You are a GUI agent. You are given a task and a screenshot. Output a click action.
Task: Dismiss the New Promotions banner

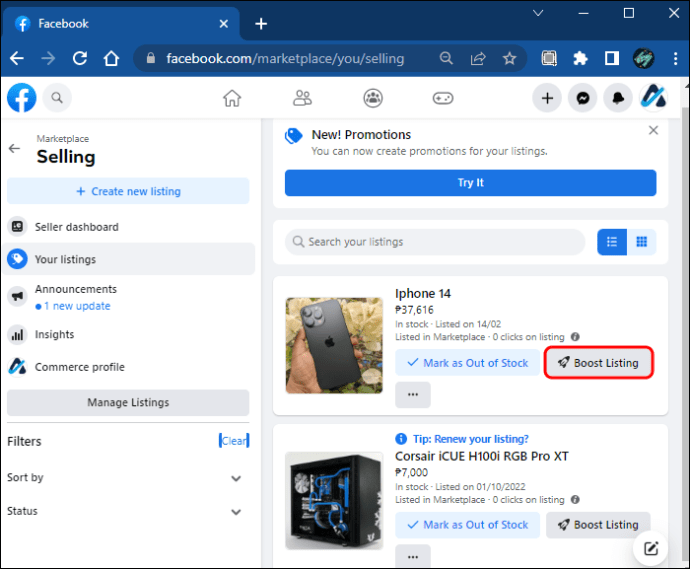(653, 131)
